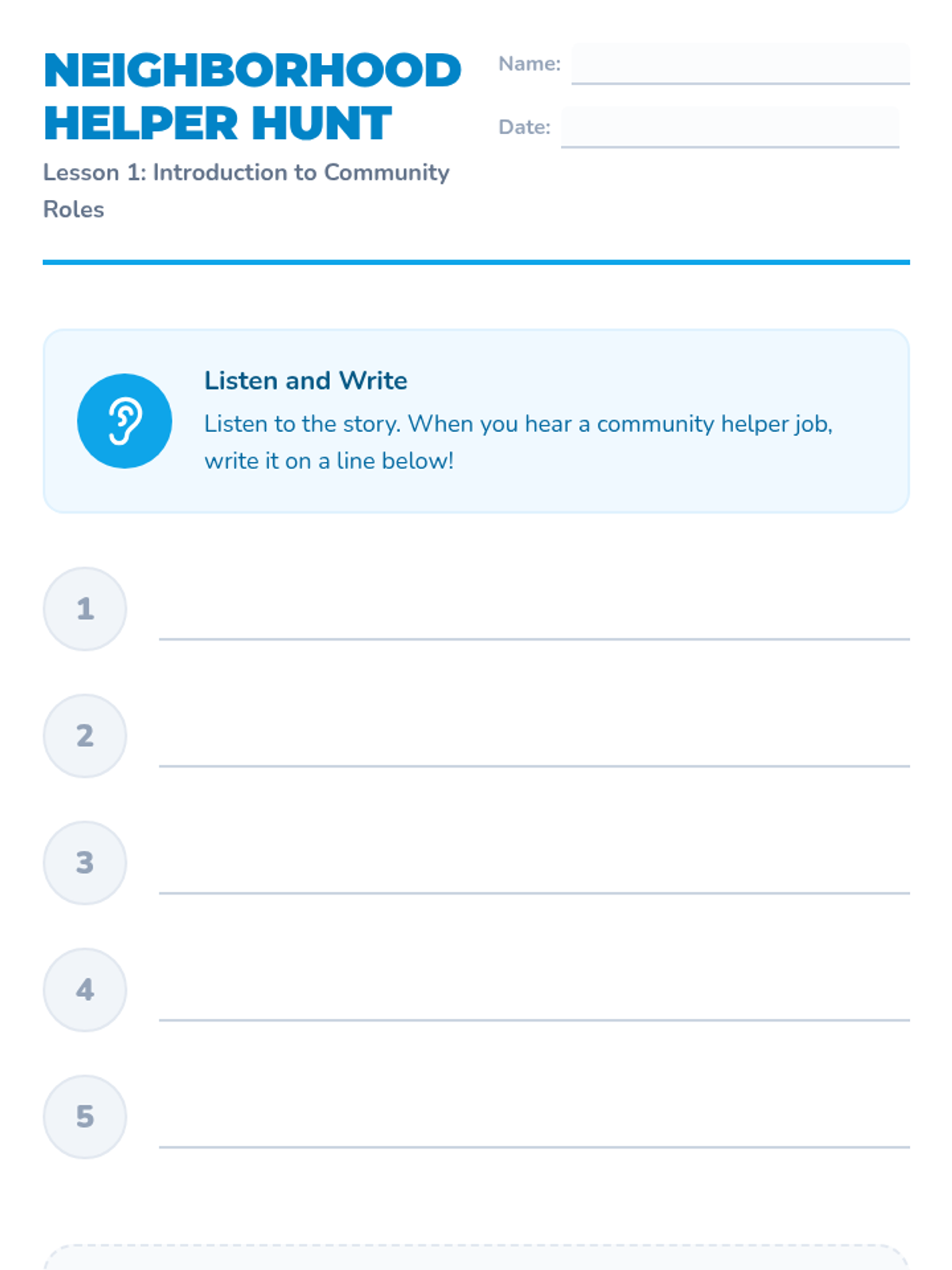Click the Name: label
Viewport: 952px width, 1270px height.
click(529, 63)
